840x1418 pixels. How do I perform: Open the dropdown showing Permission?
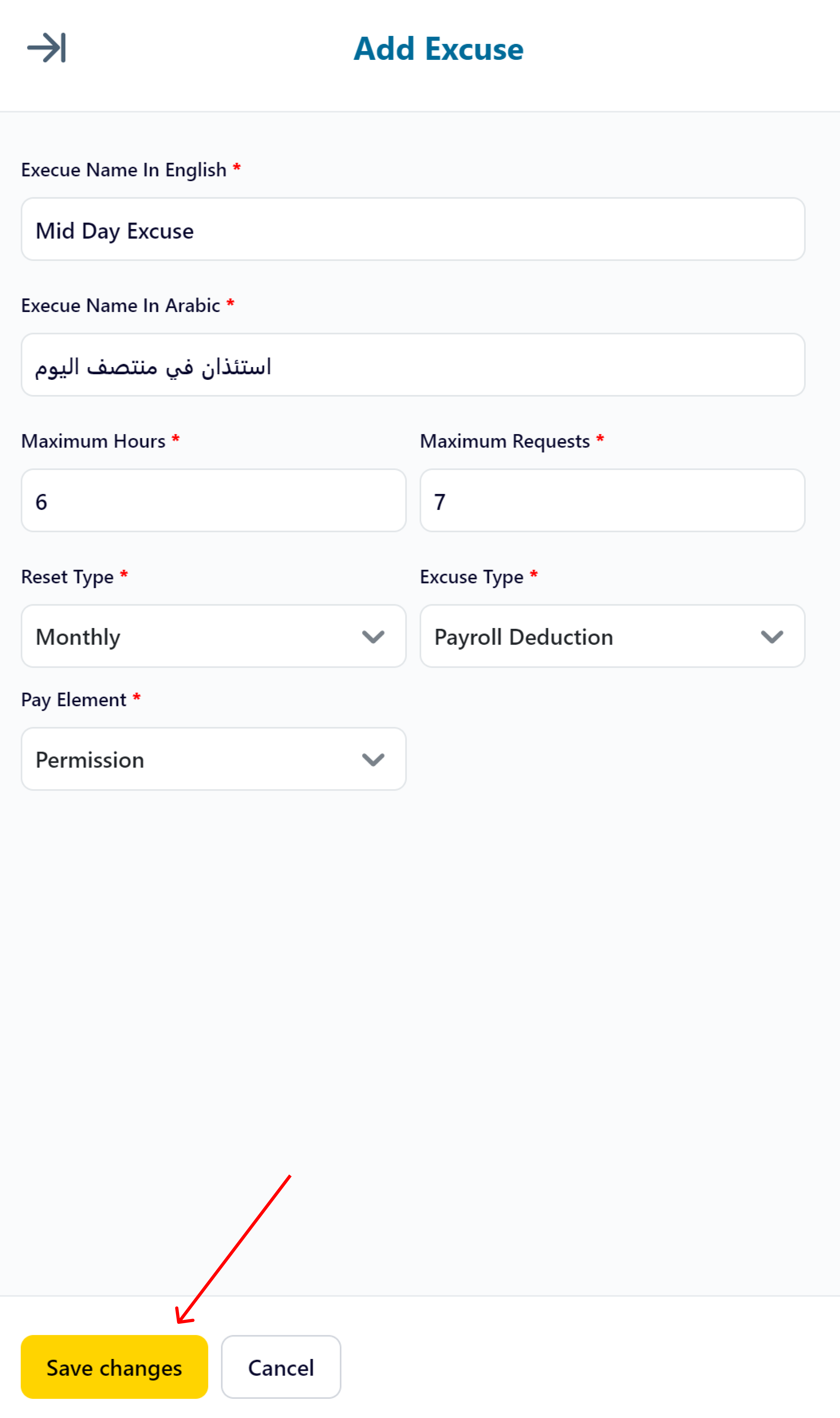click(x=213, y=759)
